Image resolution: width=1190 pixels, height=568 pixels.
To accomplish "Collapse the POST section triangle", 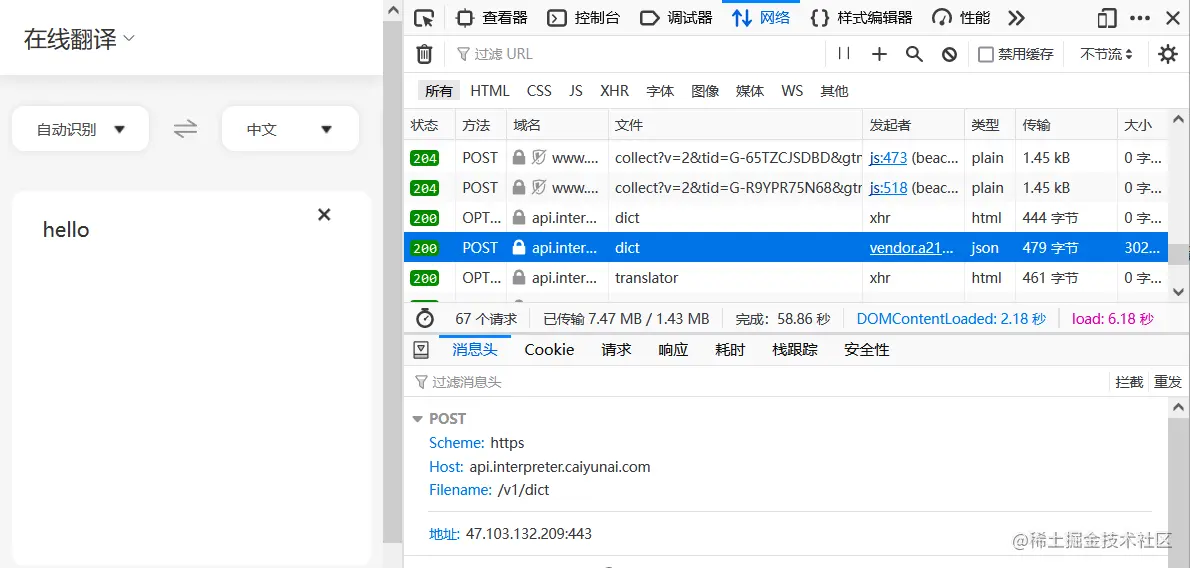I will pos(417,419).
